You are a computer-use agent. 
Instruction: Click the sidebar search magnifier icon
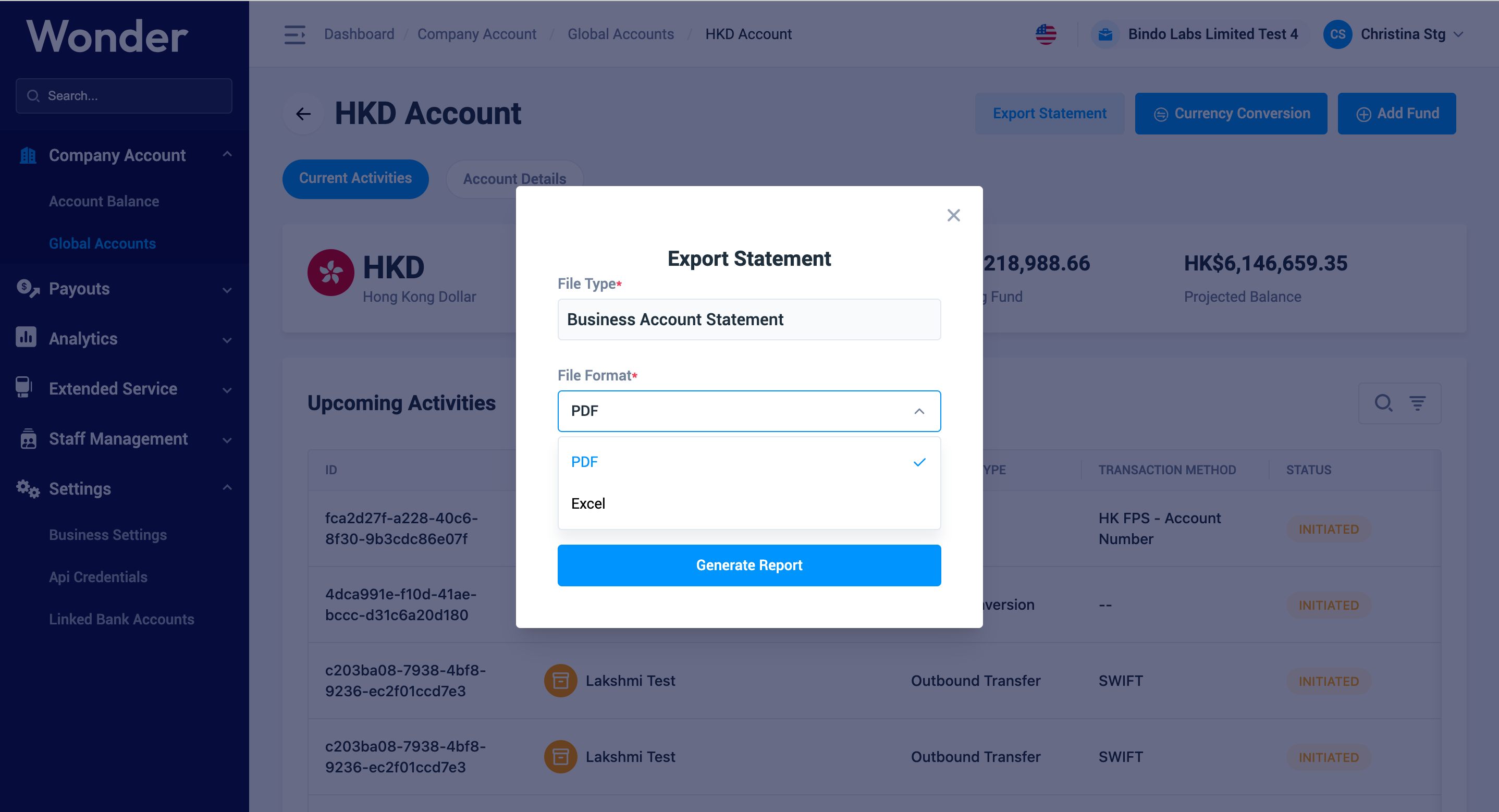[x=33, y=95]
